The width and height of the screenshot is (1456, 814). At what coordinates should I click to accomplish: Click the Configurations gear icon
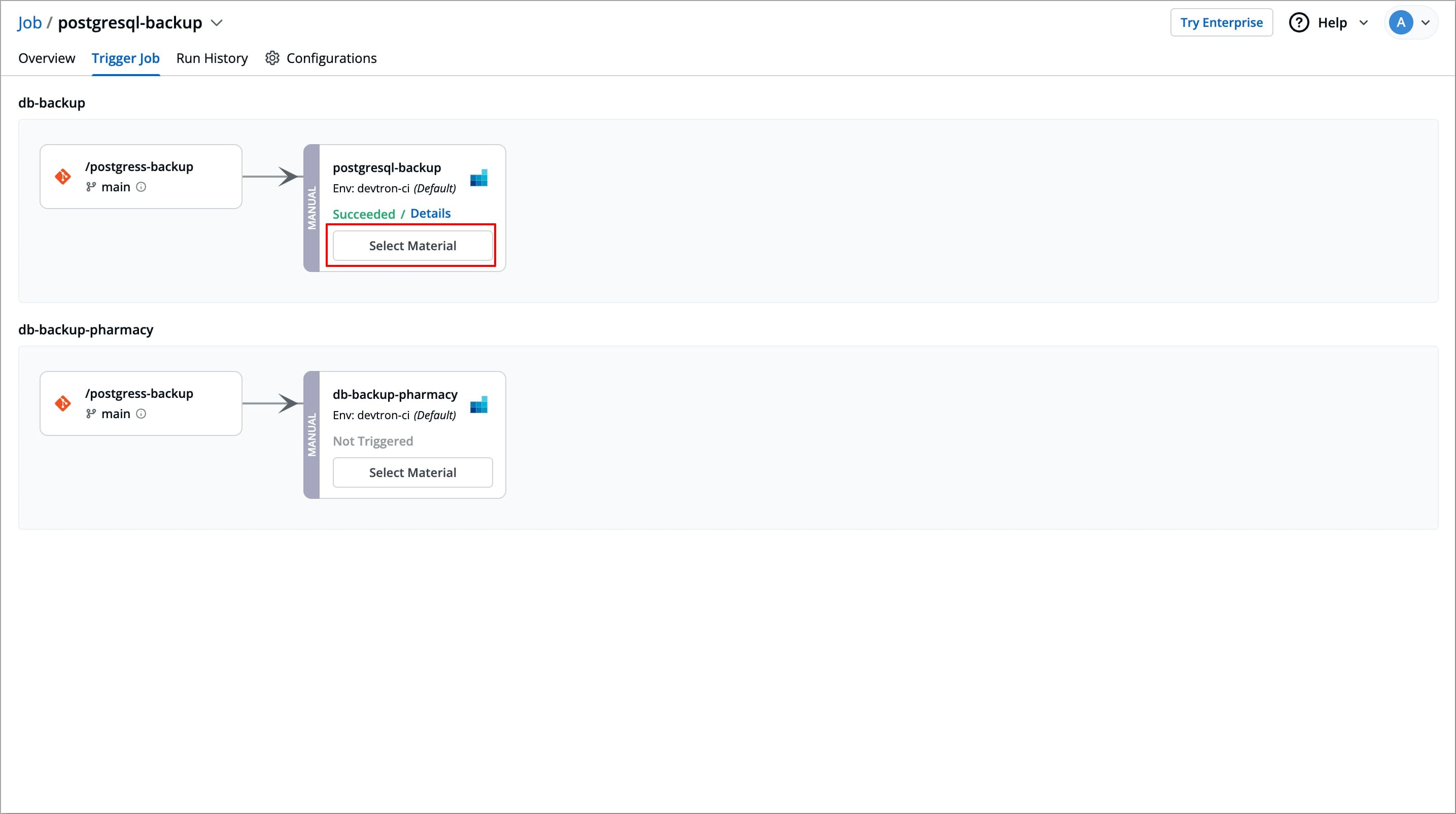pos(272,58)
